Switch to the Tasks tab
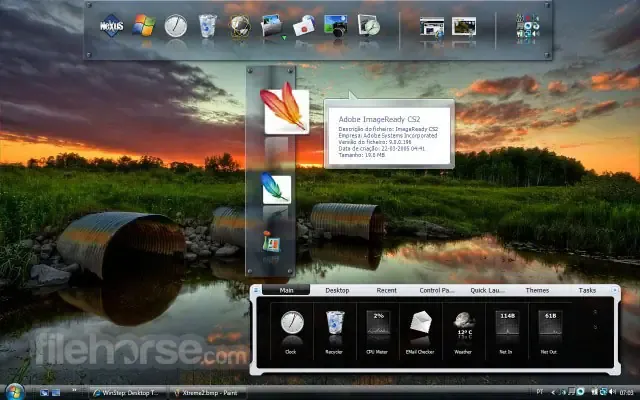640x400 pixels. click(587, 290)
